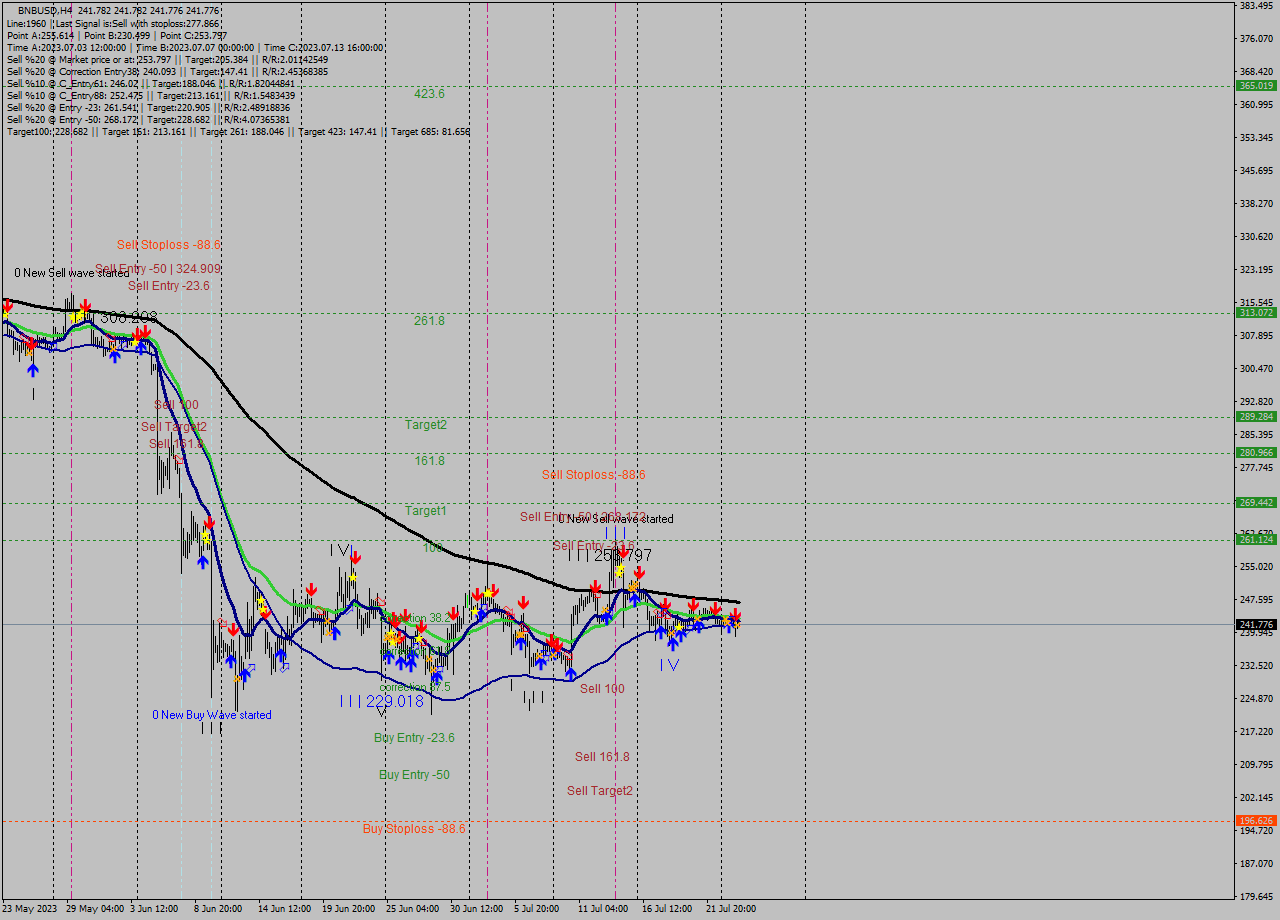Click the blue buy arrow near the New Buy Wave text
Screen dimensions: 1280x920
point(245,675)
